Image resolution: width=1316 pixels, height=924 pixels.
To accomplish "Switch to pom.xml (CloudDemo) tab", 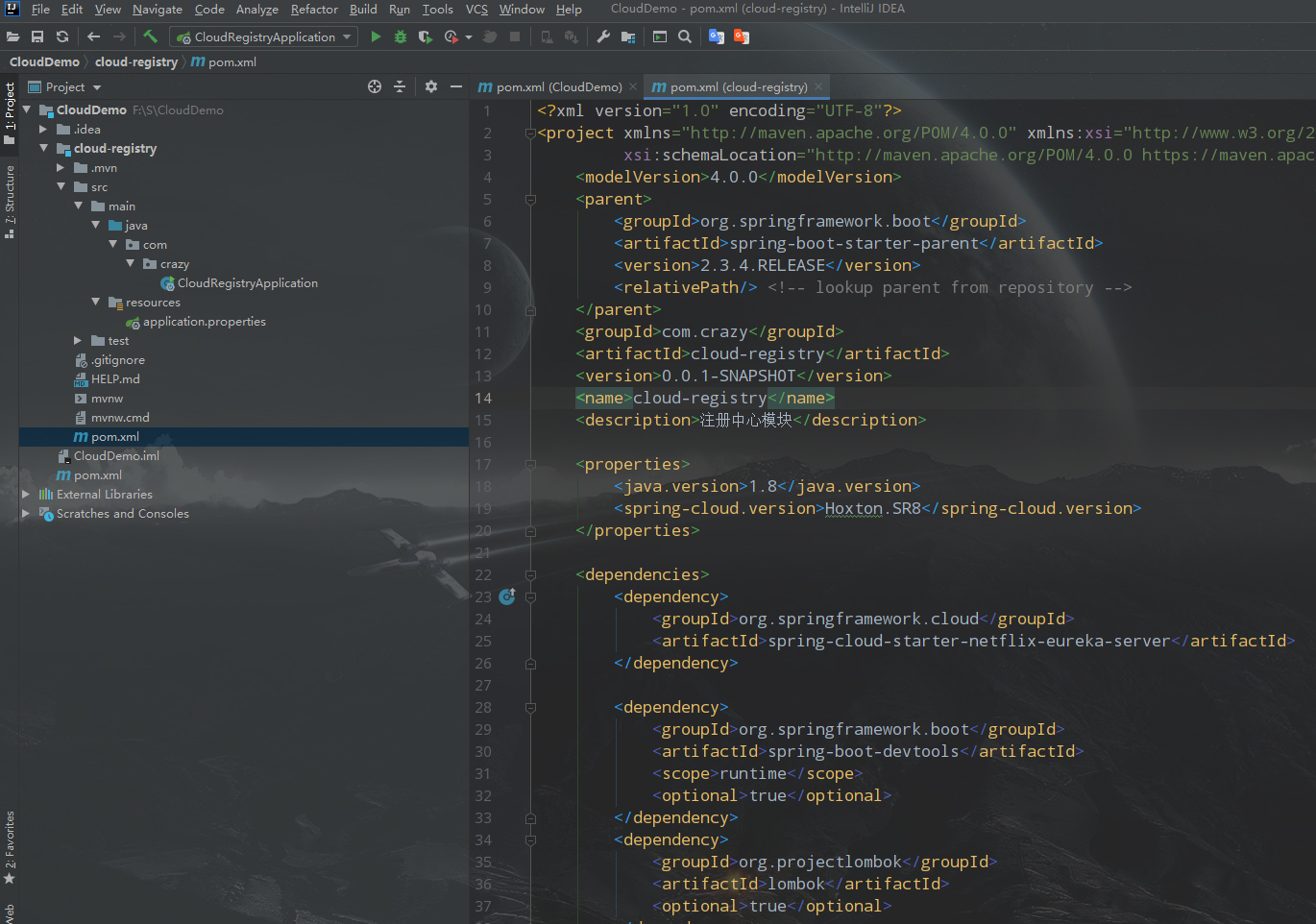I will click(550, 86).
